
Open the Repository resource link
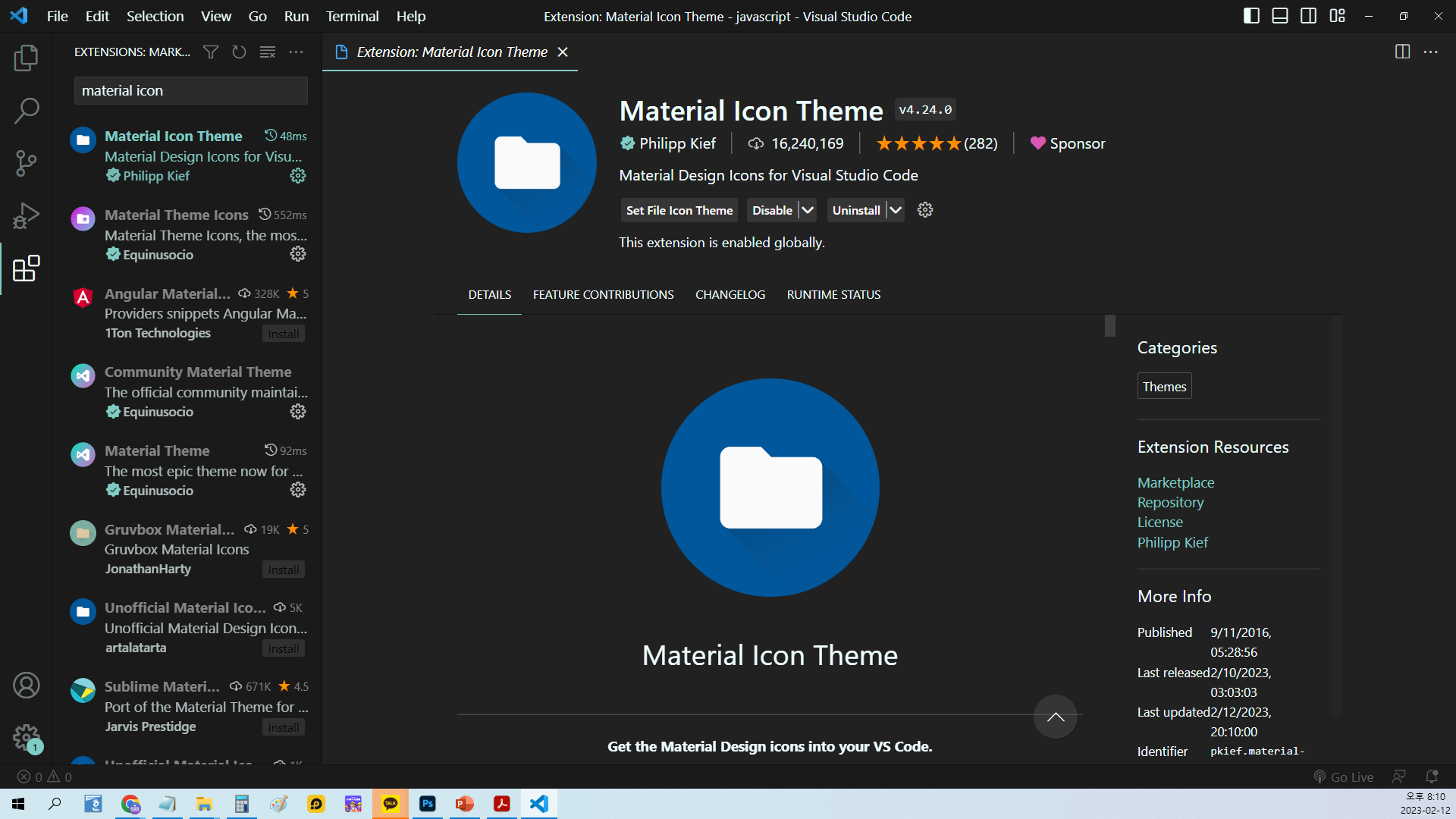[x=1170, y=502]
